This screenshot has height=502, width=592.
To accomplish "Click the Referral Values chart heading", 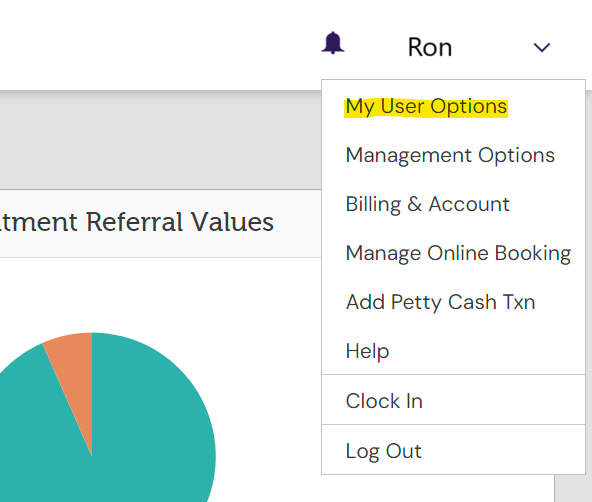I will coord(137,222).
